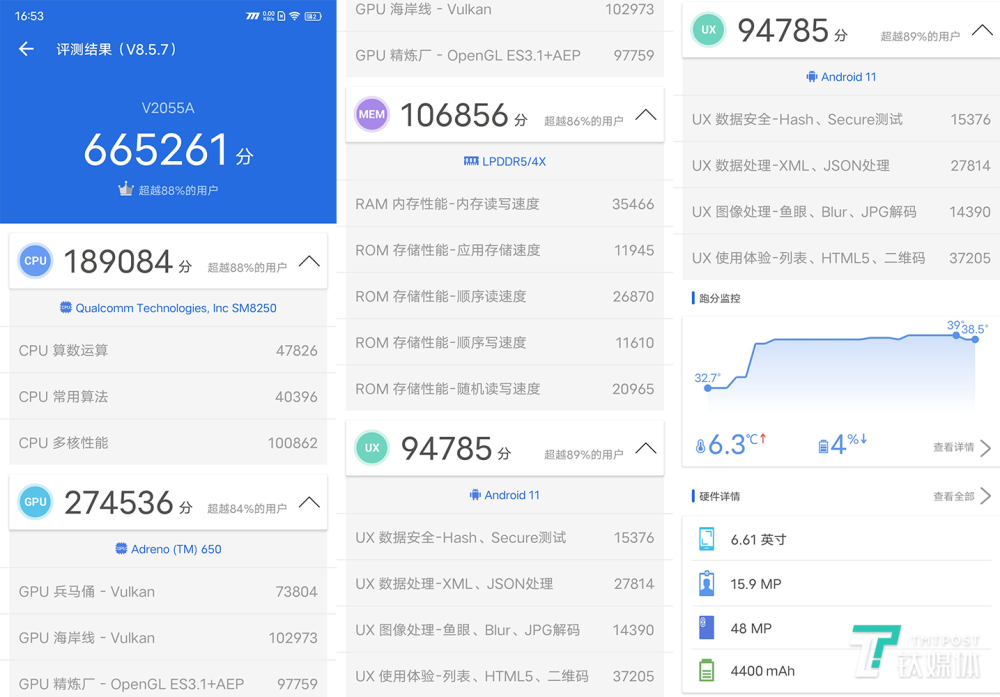Tap the screen size icon for 6.61 英寸
1000x697 pixels.
click(x=707, y=539)
